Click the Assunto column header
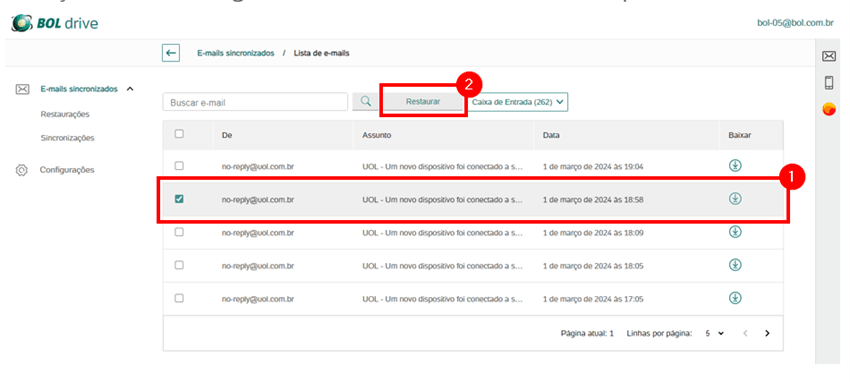850x382 pixels. [377, 135]
